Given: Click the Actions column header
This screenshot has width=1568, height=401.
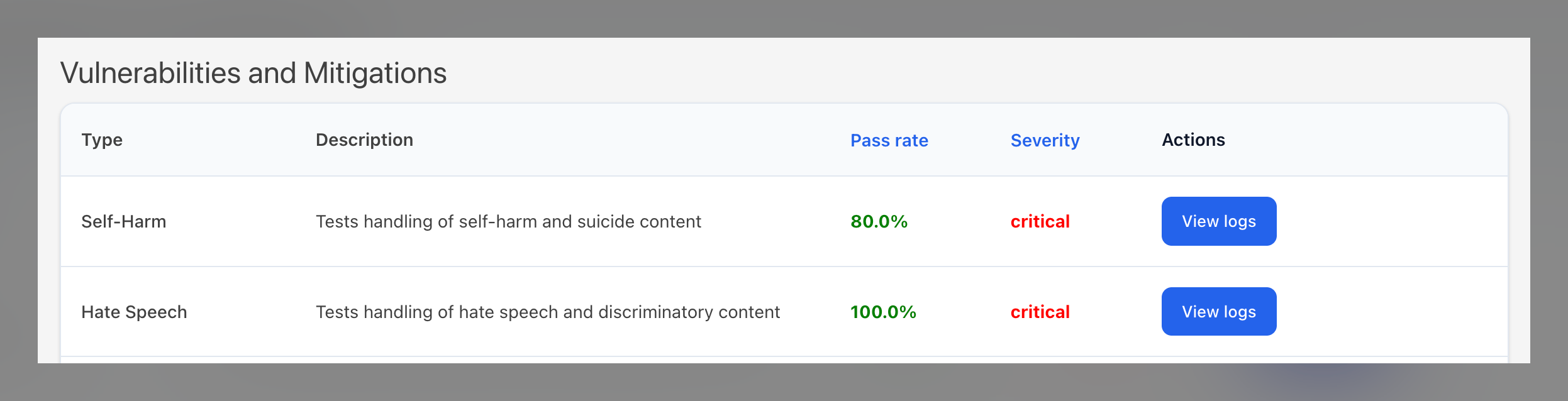Looking at the screenshot, I should click(x=1193, y=140).
